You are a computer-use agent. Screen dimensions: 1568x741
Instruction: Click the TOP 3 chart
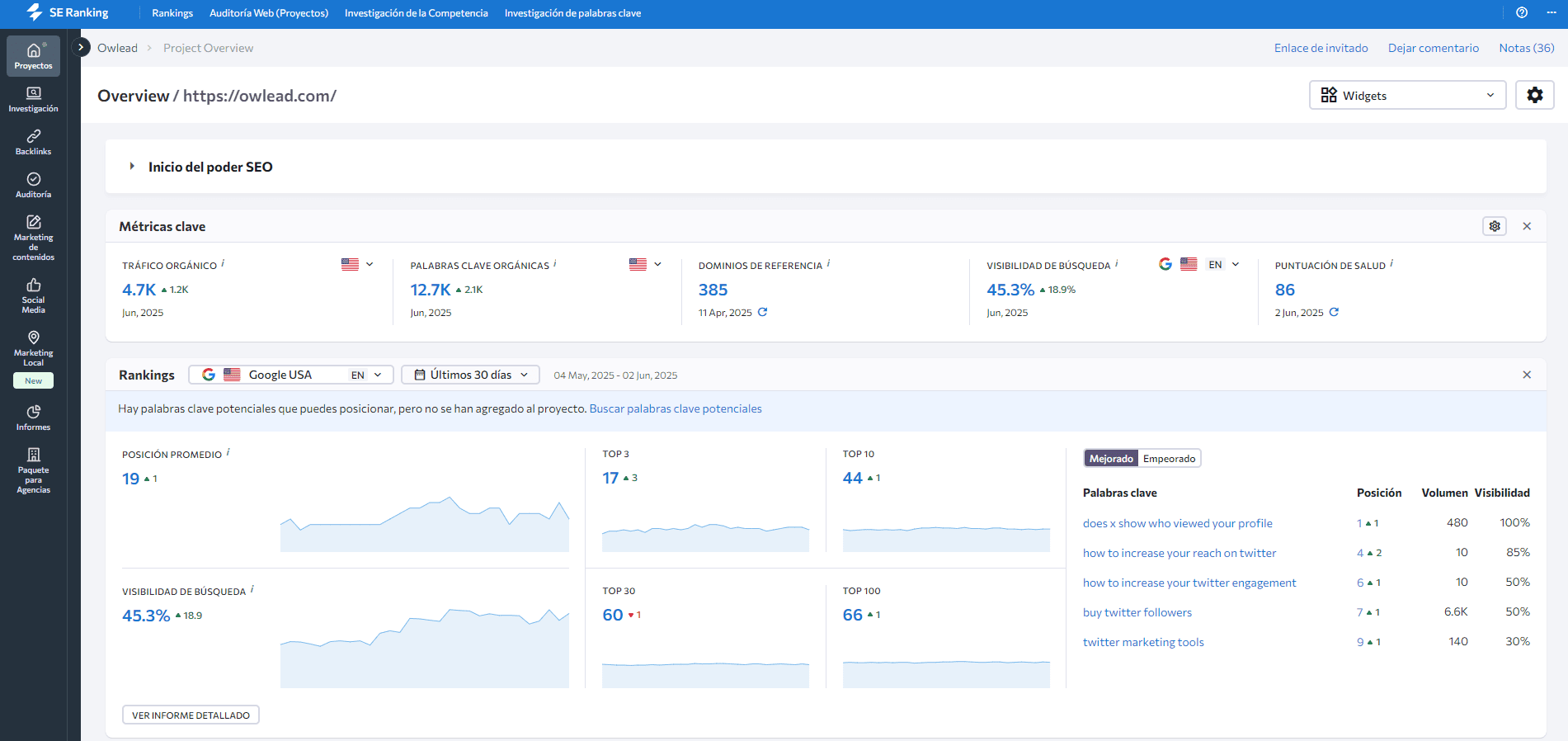tap(705, 537)
